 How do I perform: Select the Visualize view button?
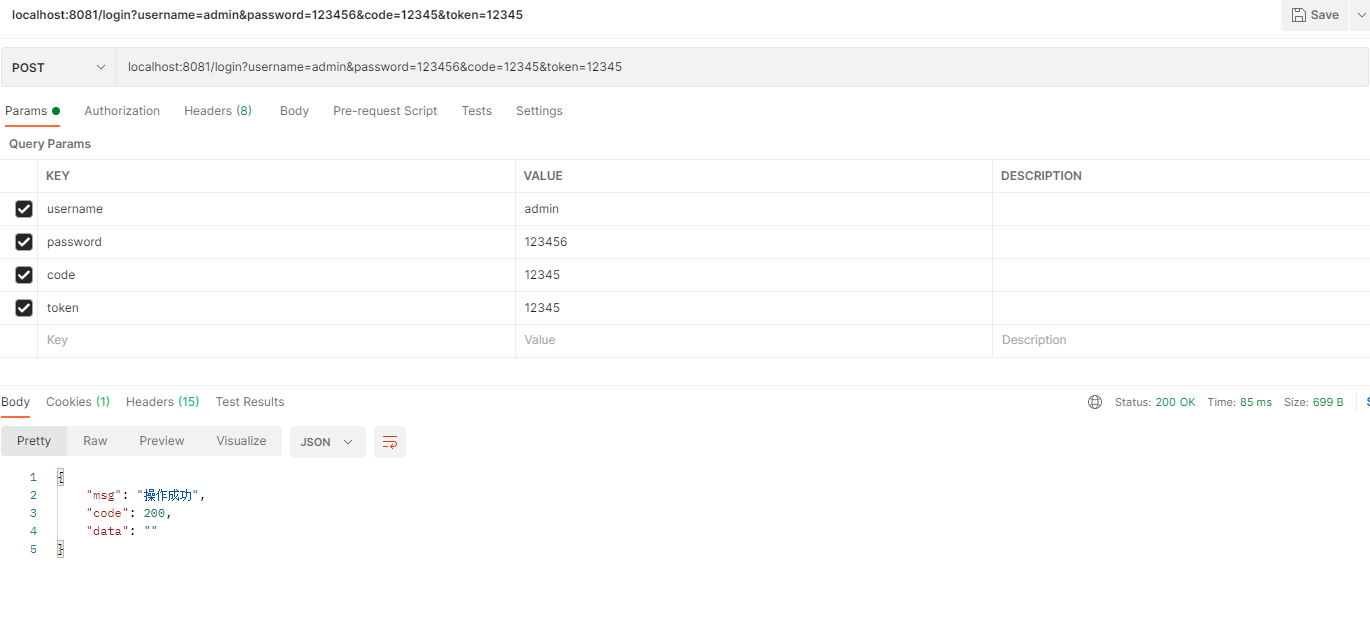[x=241, y=441]
